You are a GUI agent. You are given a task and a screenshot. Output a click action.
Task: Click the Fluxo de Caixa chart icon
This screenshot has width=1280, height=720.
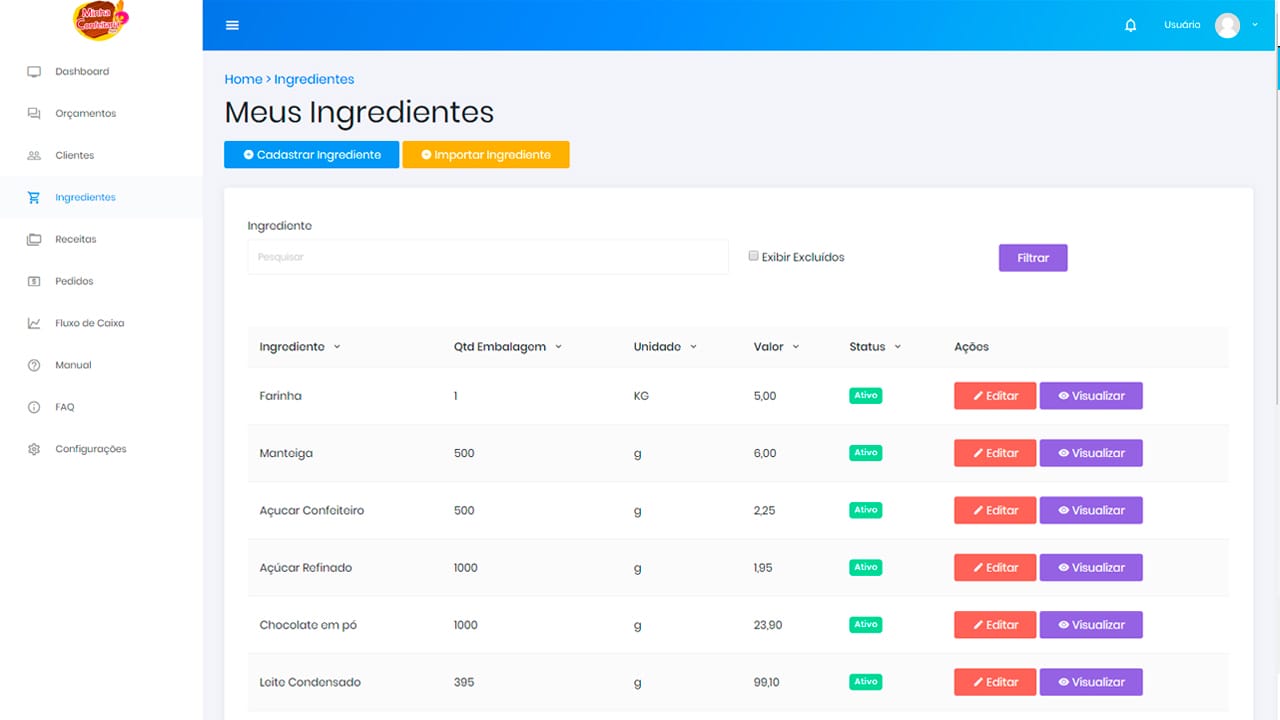click(x=34, y=323)
